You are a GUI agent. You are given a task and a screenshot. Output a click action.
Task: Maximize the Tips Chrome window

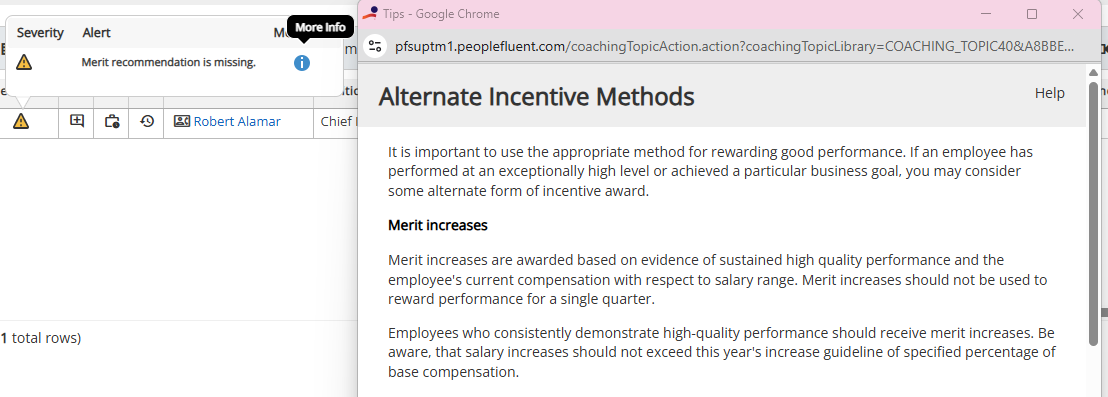[x=1032, y=14]
